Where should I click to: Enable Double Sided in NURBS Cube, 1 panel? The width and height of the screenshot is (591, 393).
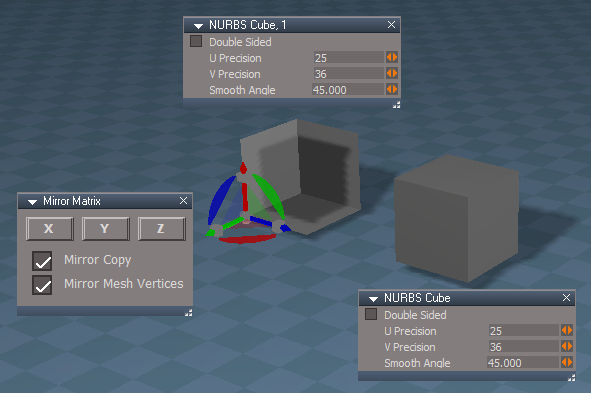(x=196, y=41)
